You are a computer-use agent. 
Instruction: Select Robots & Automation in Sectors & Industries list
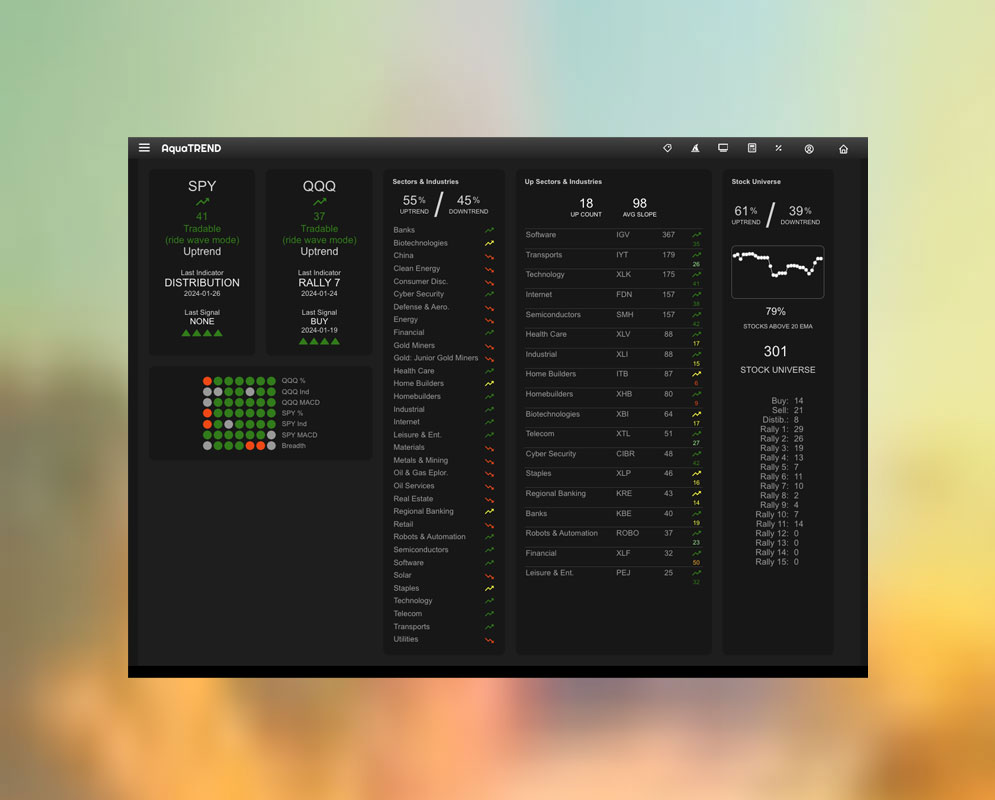point(429,537)
